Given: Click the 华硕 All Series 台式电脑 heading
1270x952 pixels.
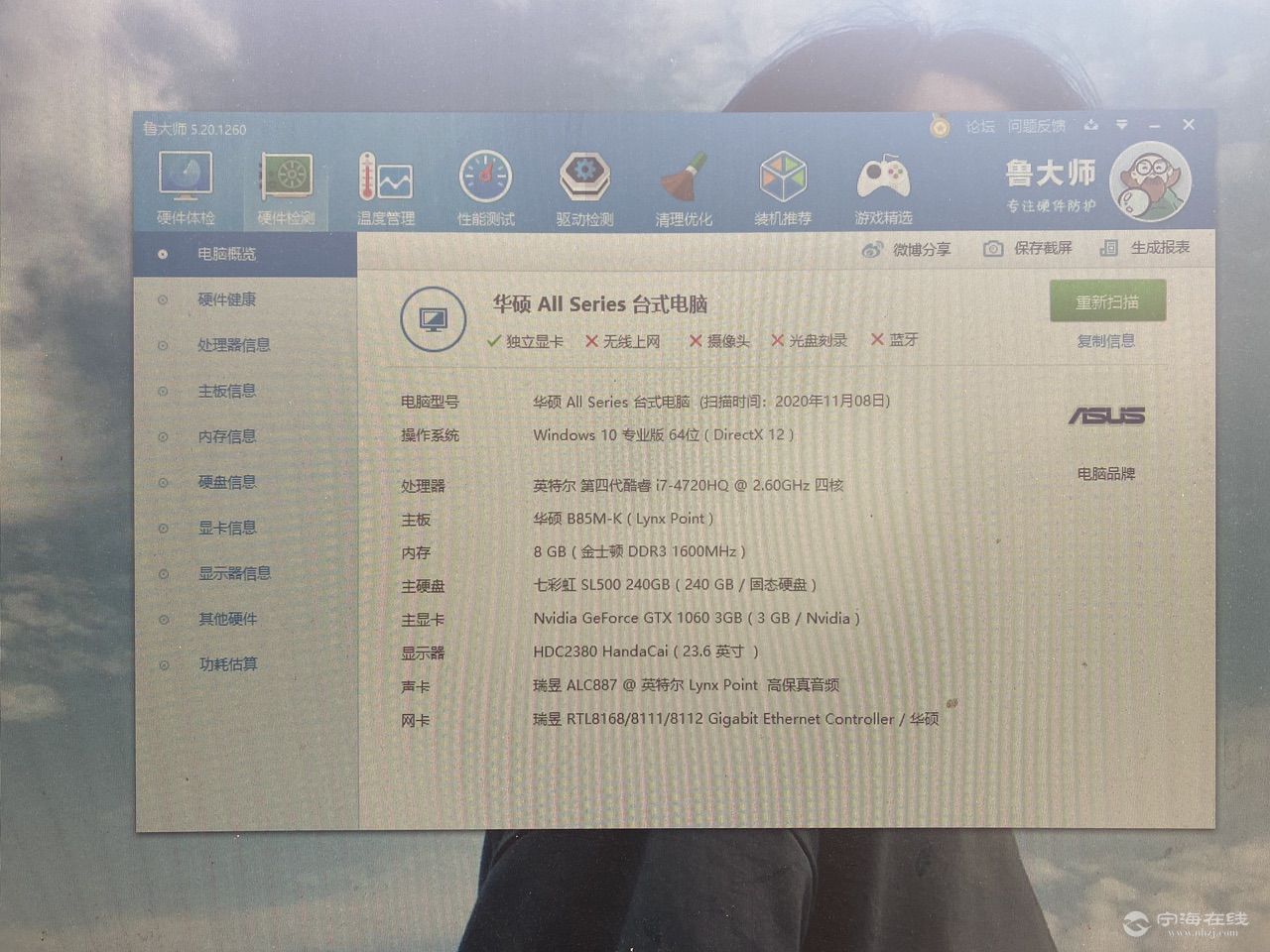Looking at the screenshot, I should (600, 304).
